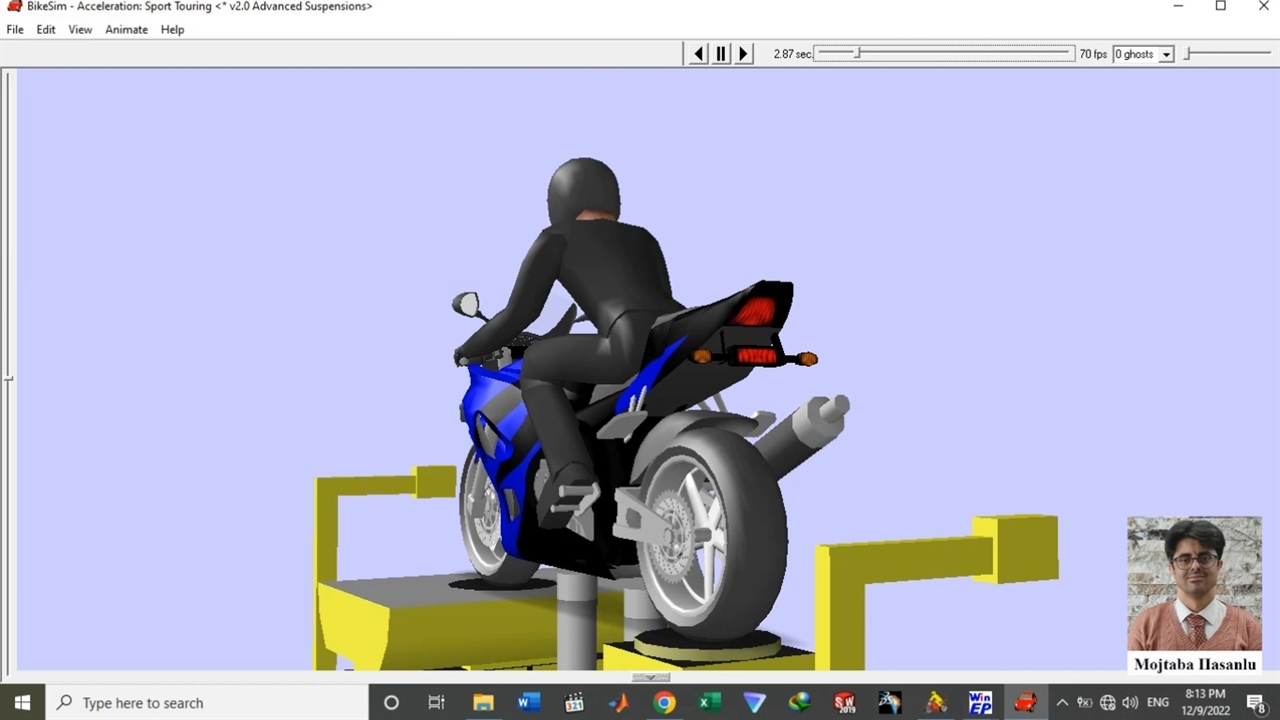The image size is (1280, 720).
Task: Click the Windows search box
Action: tap(208, 703)
